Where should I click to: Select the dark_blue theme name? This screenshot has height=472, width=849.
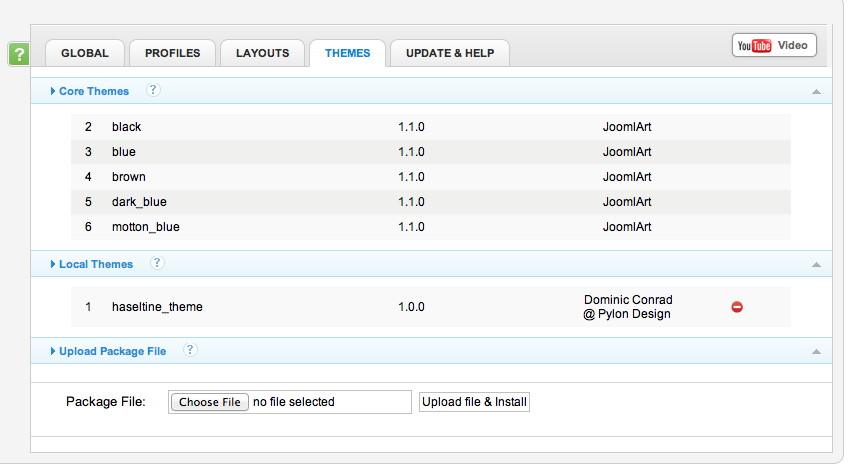pos(139,202)
